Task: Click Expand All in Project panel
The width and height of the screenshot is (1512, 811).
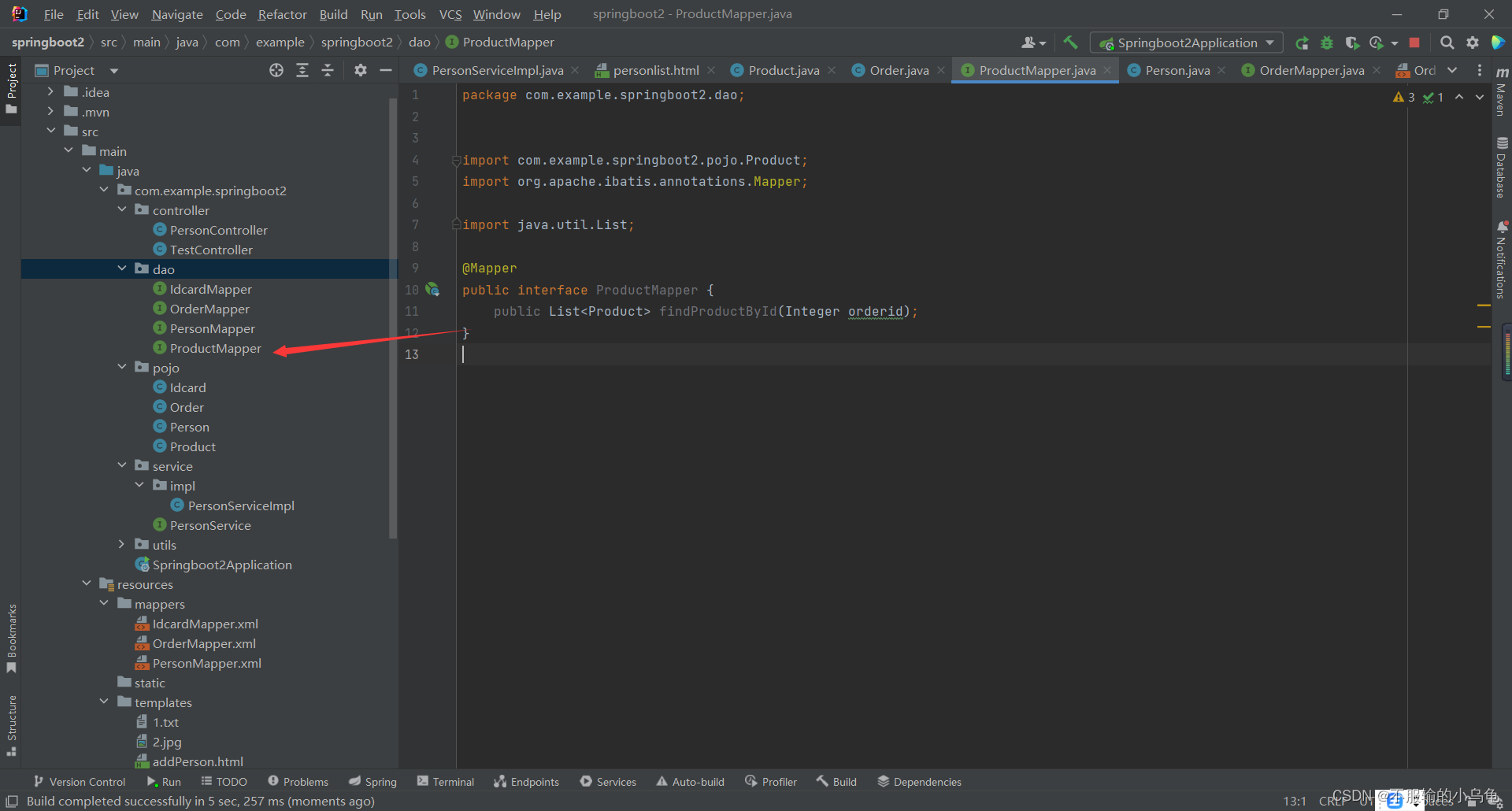Action: tap(302, 70)
